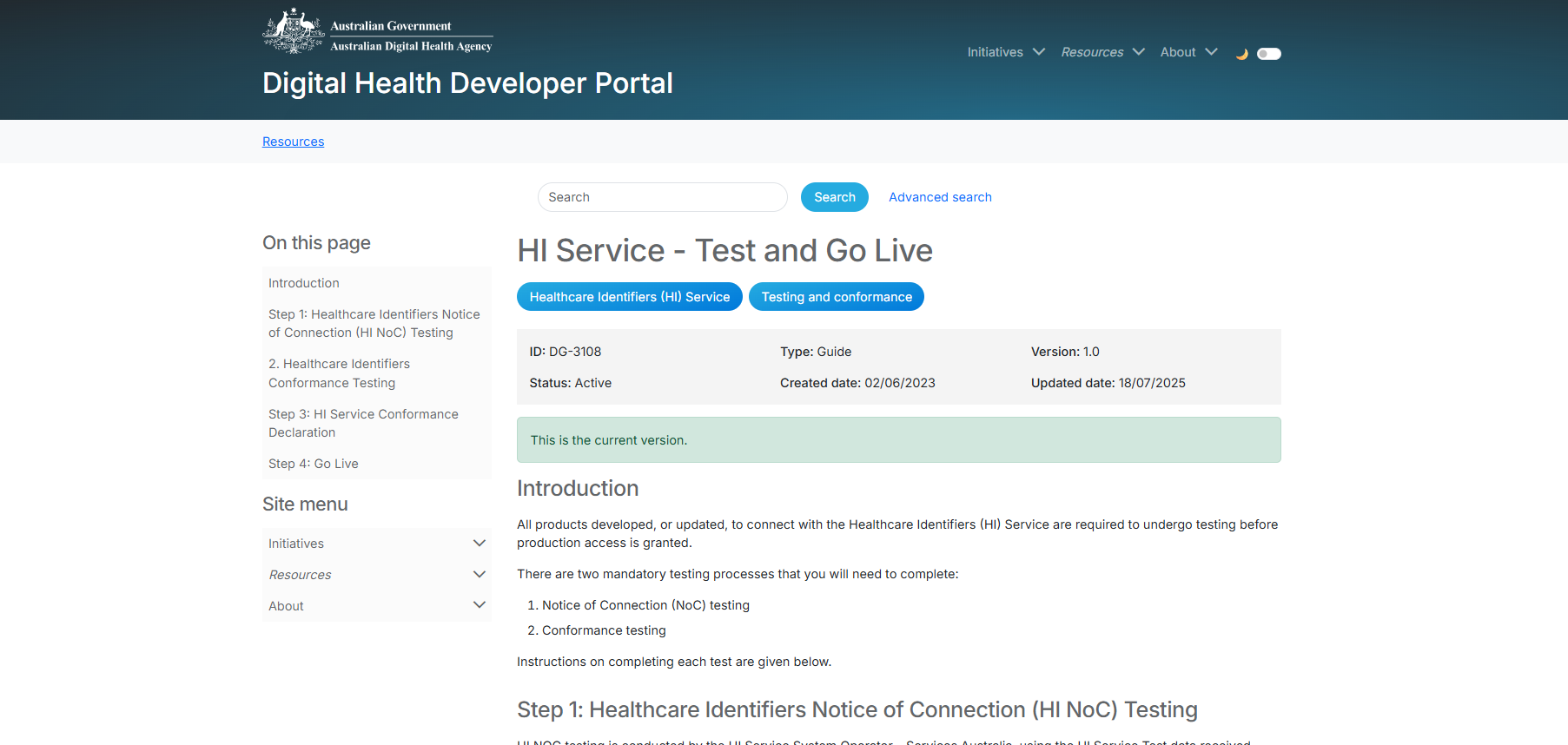Open Resources in the Site menu
This screenshot has width=1568, height=745.
point(300,575)
